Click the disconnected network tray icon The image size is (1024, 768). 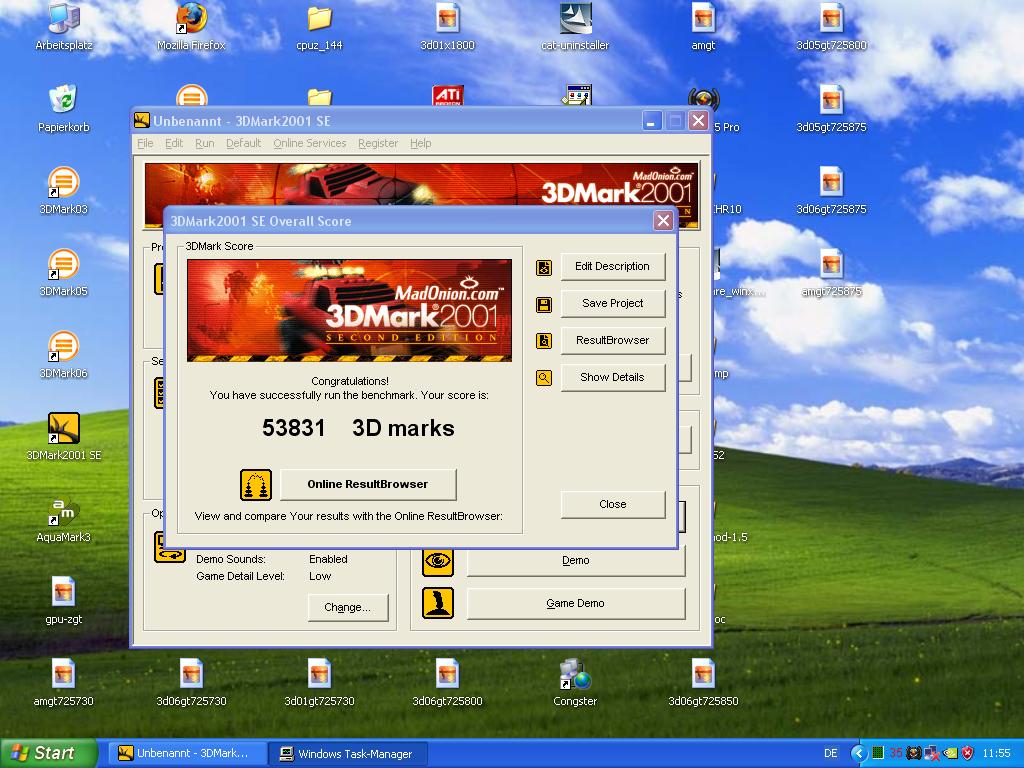point(933,753)
